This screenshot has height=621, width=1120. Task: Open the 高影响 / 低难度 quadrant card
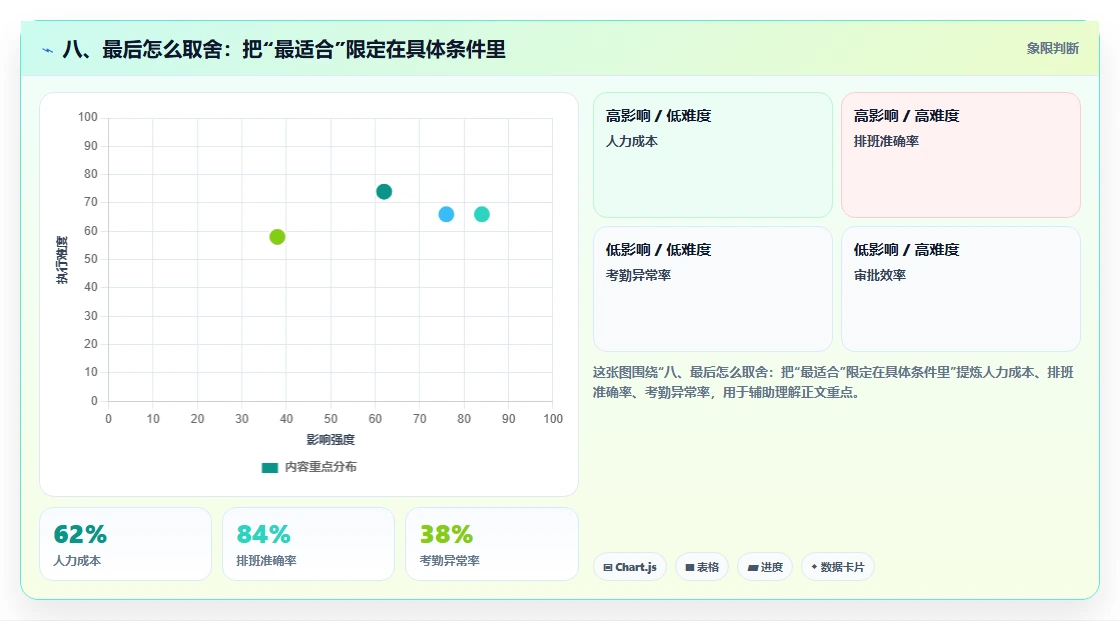[x=713, y=154]
